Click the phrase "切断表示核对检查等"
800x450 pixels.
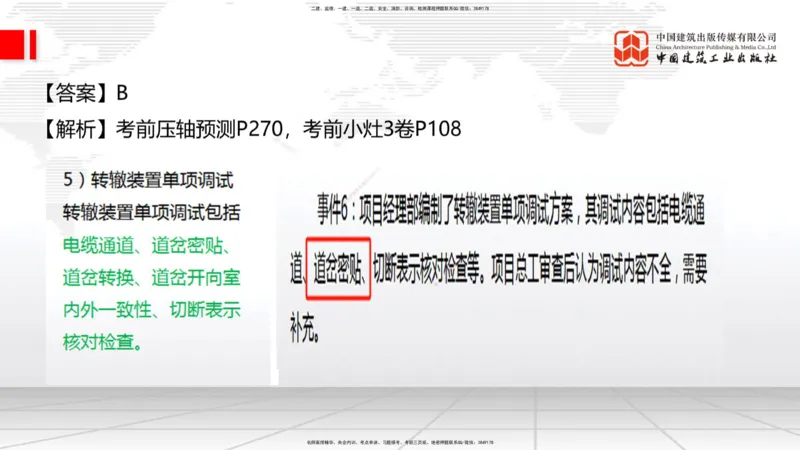point(428,269)
